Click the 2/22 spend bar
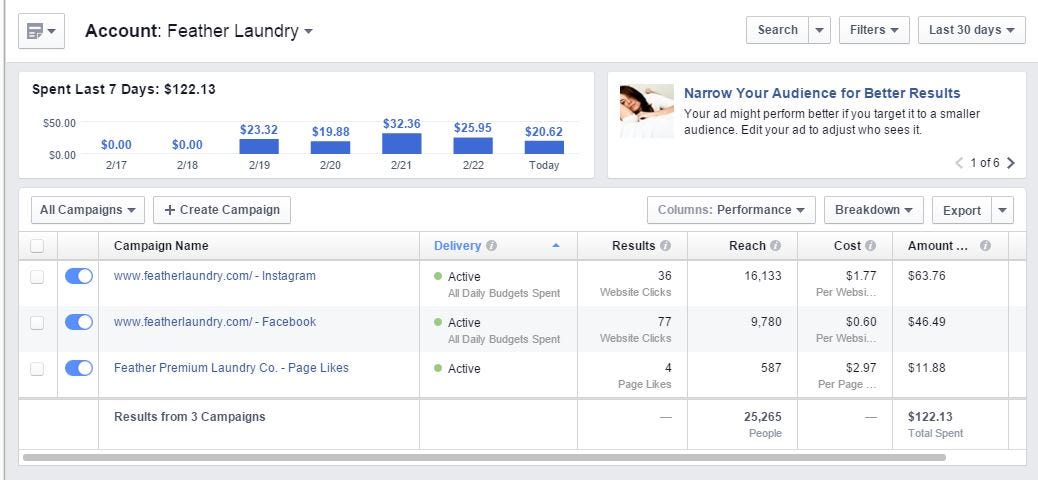1038x480 pixels. pyautogui.click(x=473, y=146)
